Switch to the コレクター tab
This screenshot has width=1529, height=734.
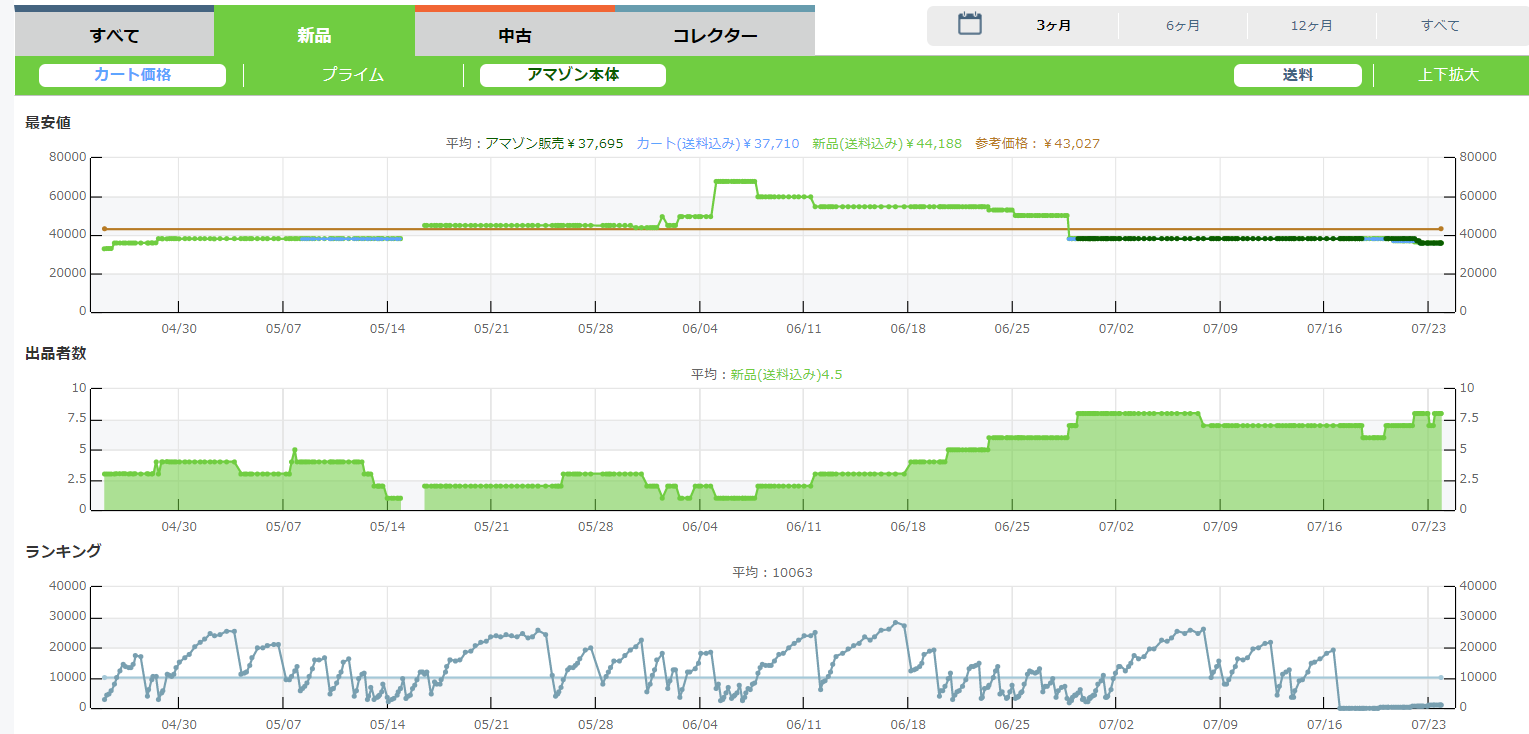click(x=714, y=36)
